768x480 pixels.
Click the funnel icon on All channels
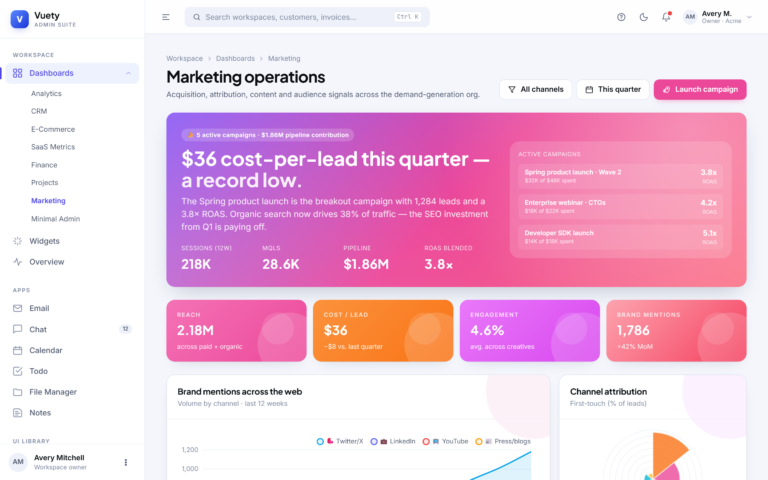[x=512, y=90]
